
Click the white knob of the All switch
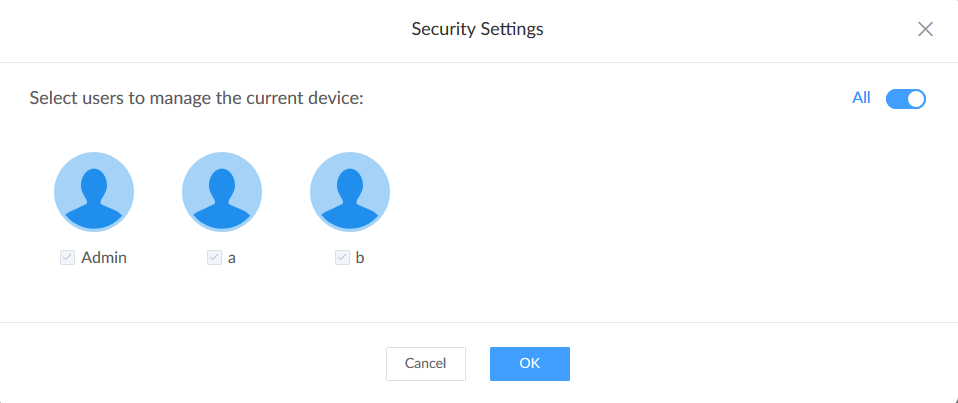(916, 98)
